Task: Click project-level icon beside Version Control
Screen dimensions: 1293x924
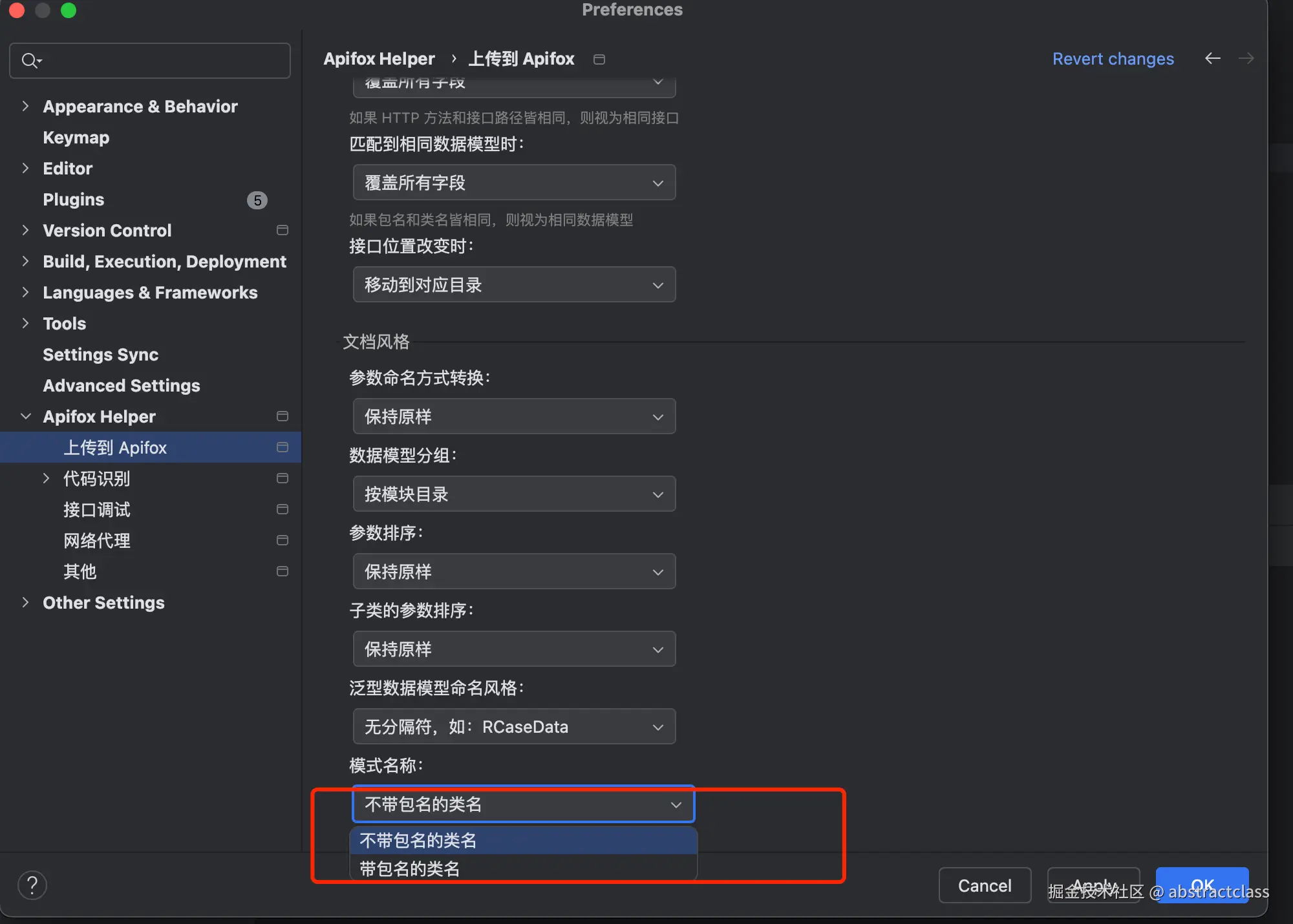Action: coord(282,231)
